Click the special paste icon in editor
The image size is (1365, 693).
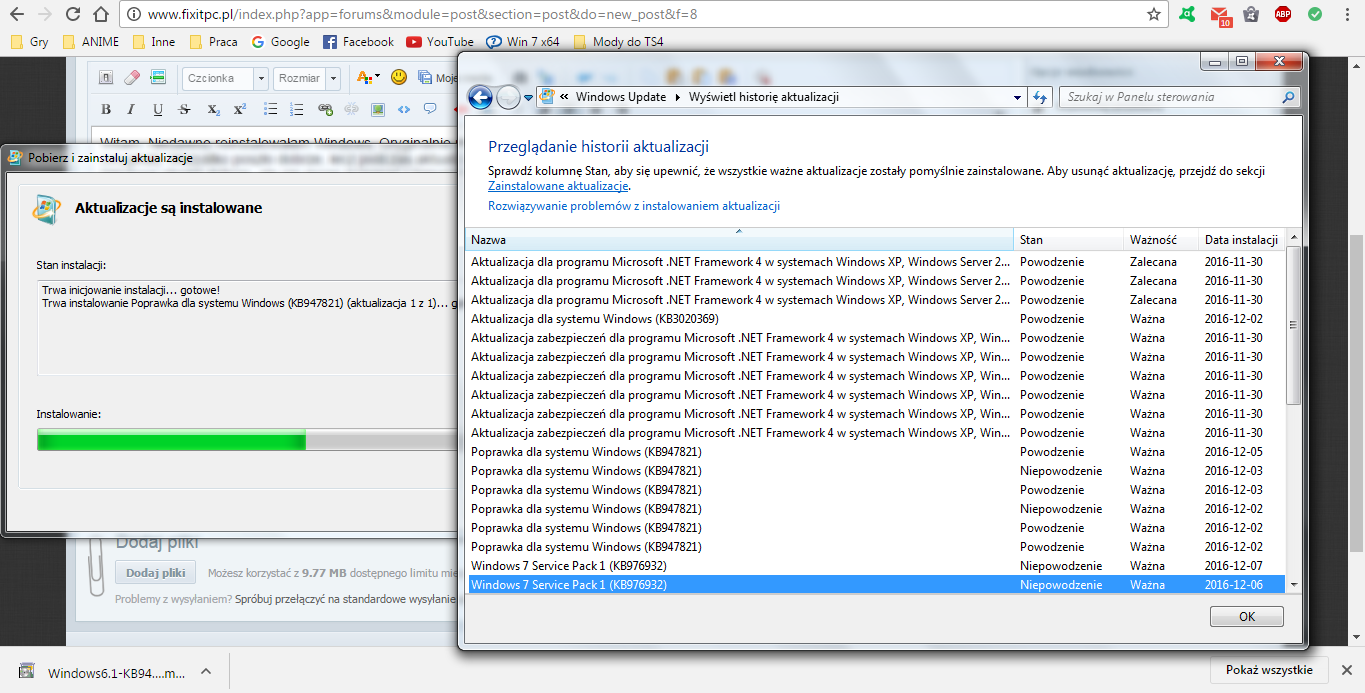(157, 78)
